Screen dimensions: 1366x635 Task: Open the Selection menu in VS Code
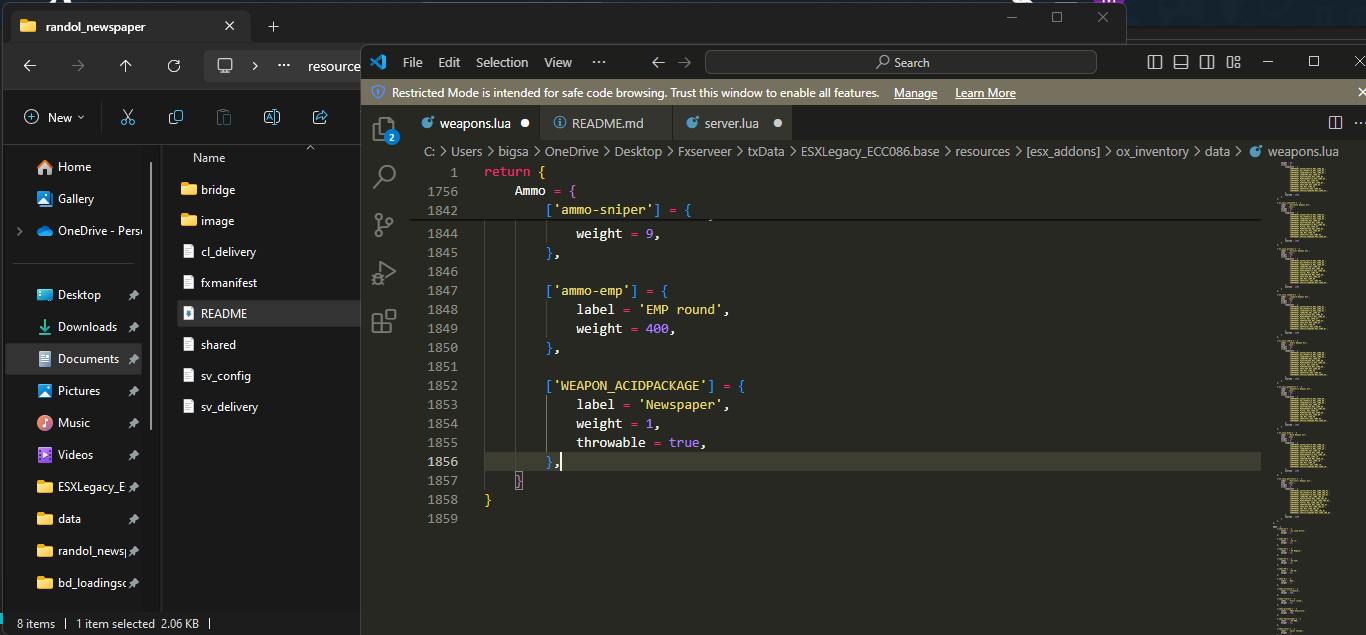tap(501, 61)
